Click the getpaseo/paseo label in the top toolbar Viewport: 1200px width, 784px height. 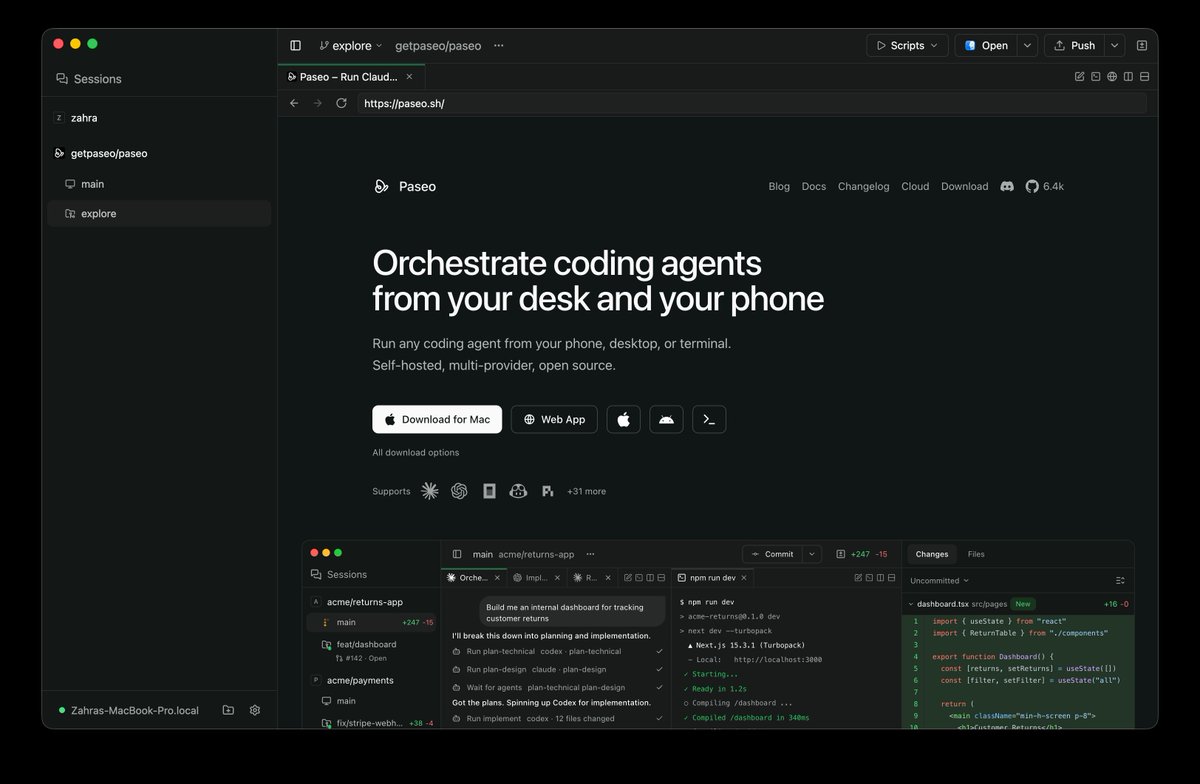pos(438,46)
